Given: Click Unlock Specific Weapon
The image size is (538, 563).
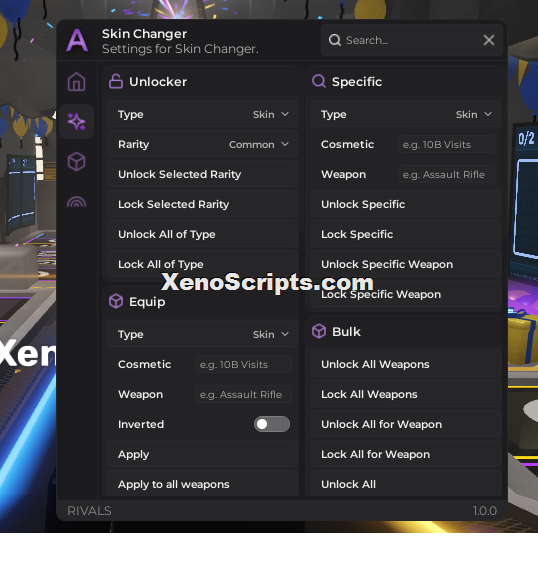Looking at the screenshot, I should tap(405, 264).
